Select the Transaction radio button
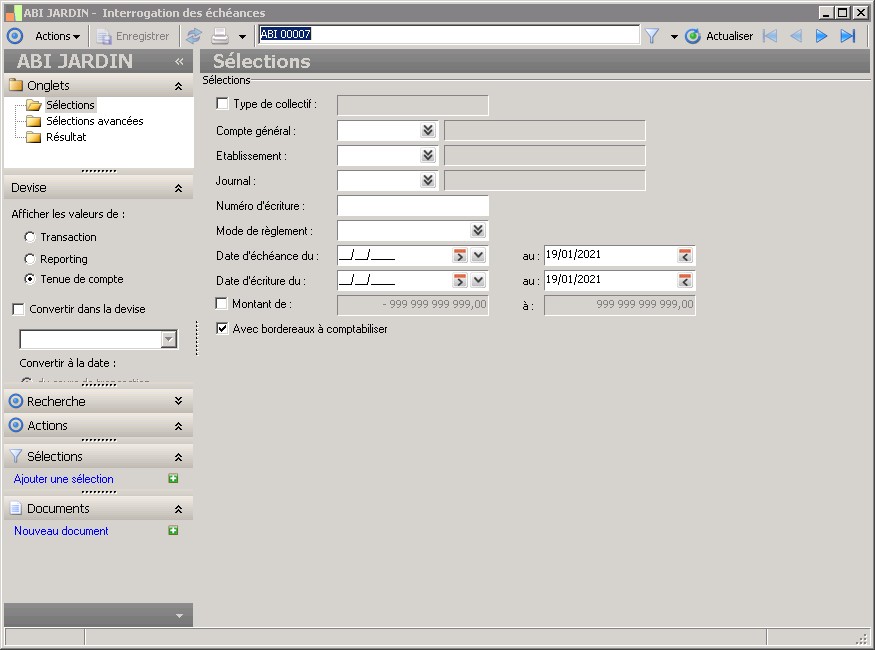Viewport: 875px width, 650px height. (30, 237)
